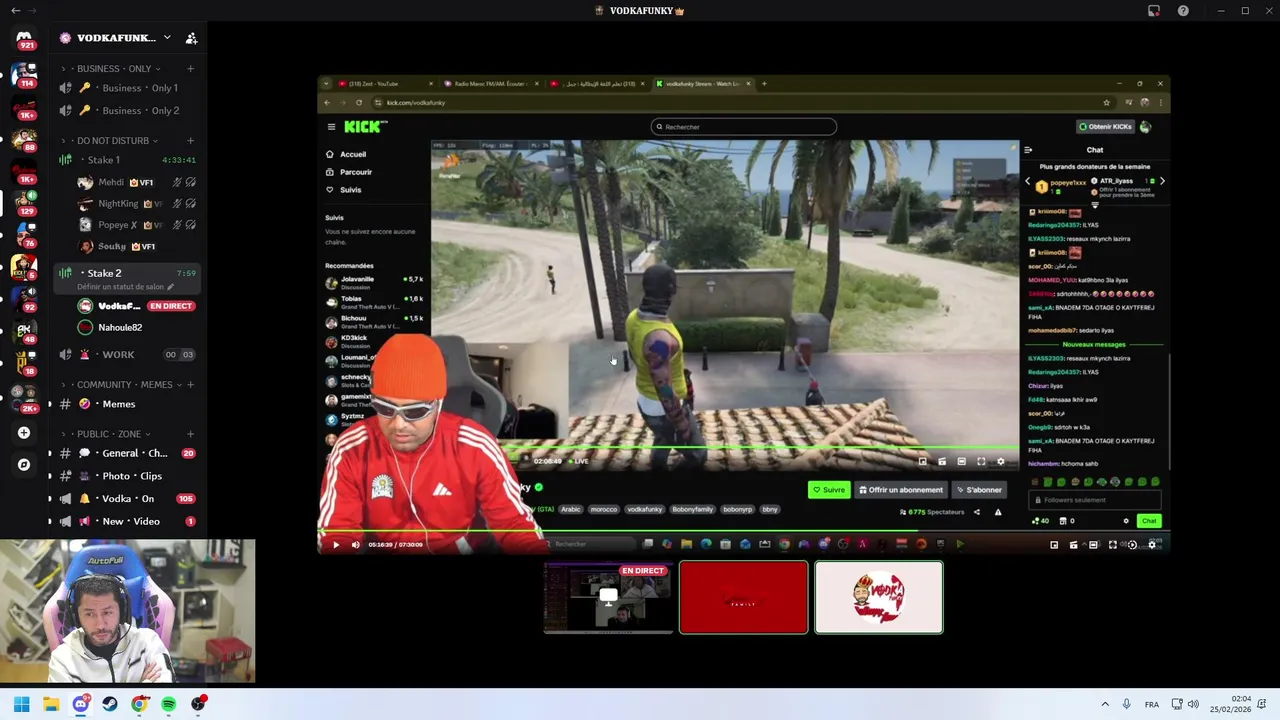Select user Popeye X in Stake 1
The image size is (1280, 720).
click(135, 225)
